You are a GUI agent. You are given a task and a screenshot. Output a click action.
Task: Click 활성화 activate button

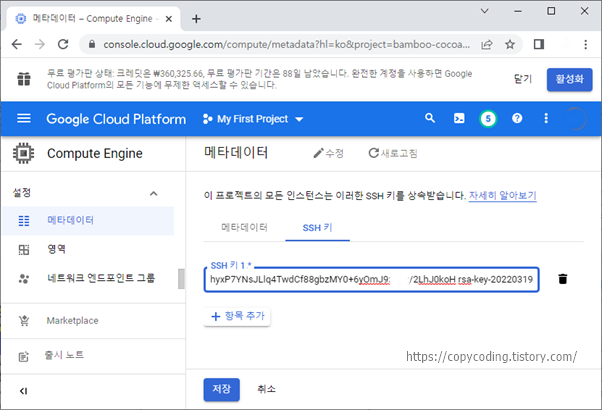coord(569,79)
